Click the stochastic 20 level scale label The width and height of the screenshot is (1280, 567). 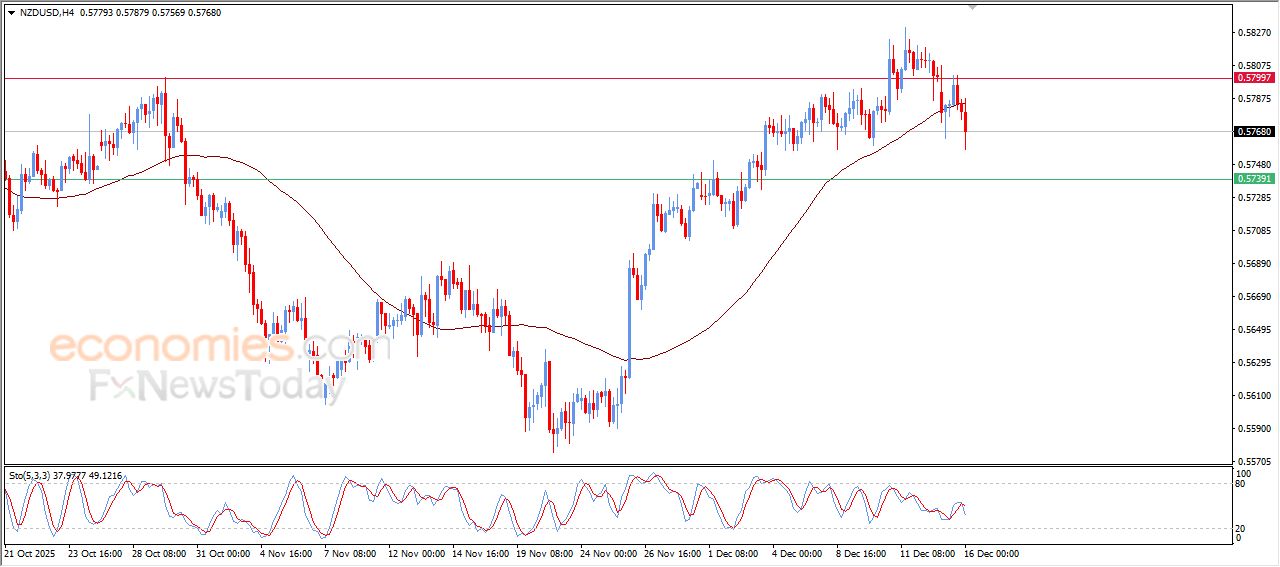[x=1241, y=527]
